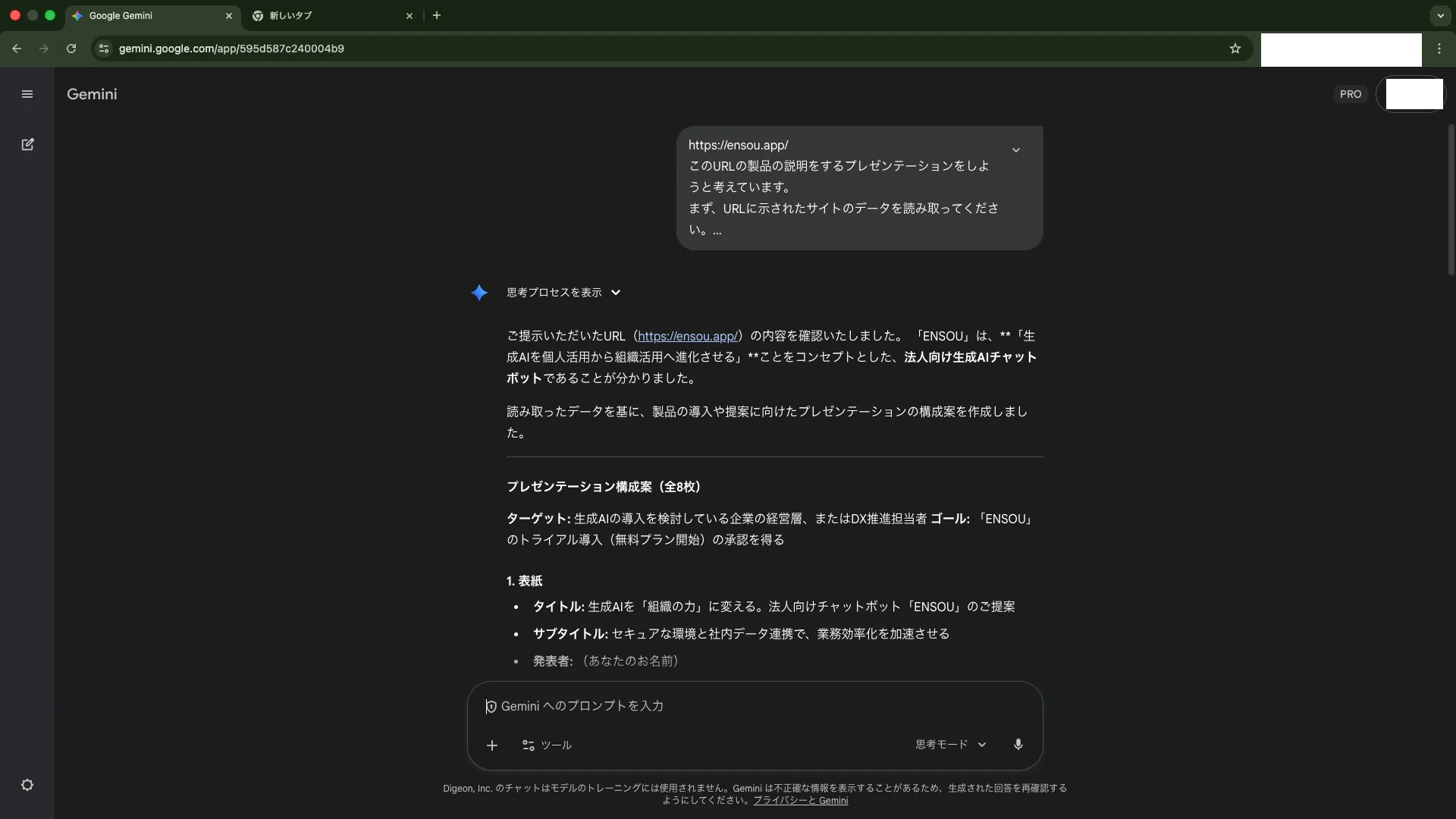Open the https://ensou.app/ link
The image size is (1456, 819).
click(x=687, y=336)
